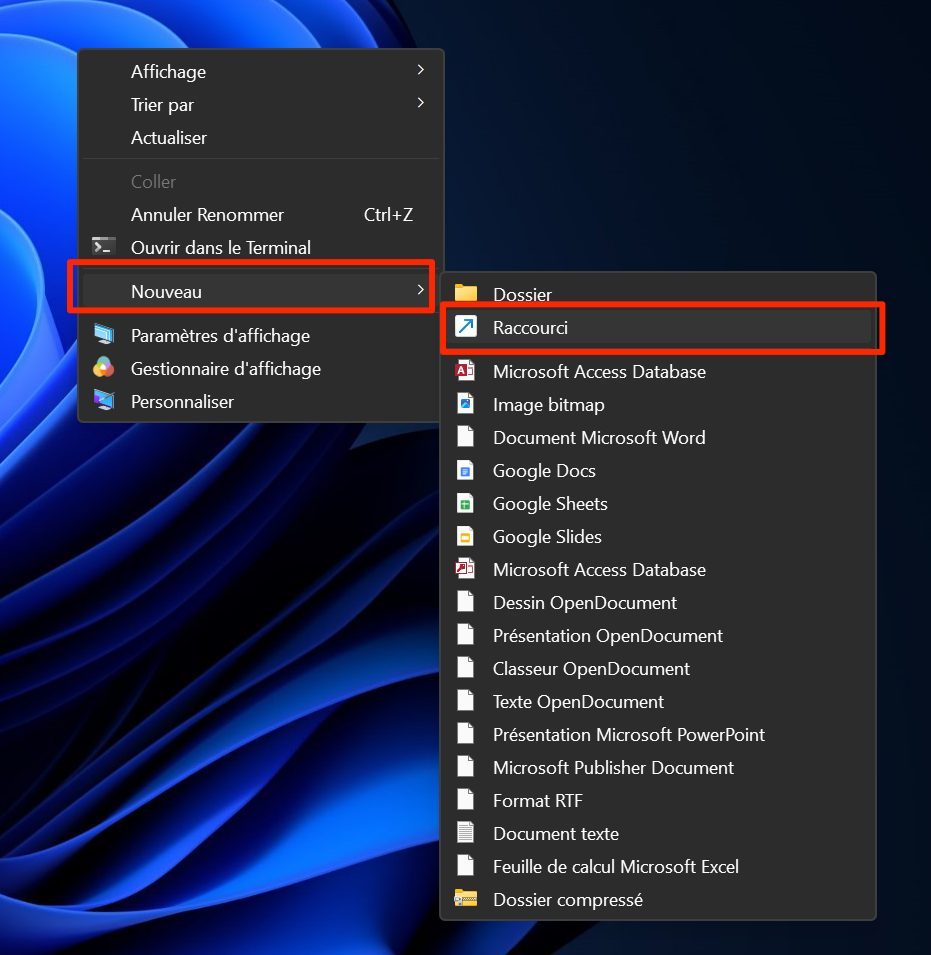Screen dimensions: 931x955
Task: Click the yellow Google Slides icon
Action: [x=465, y=536]
